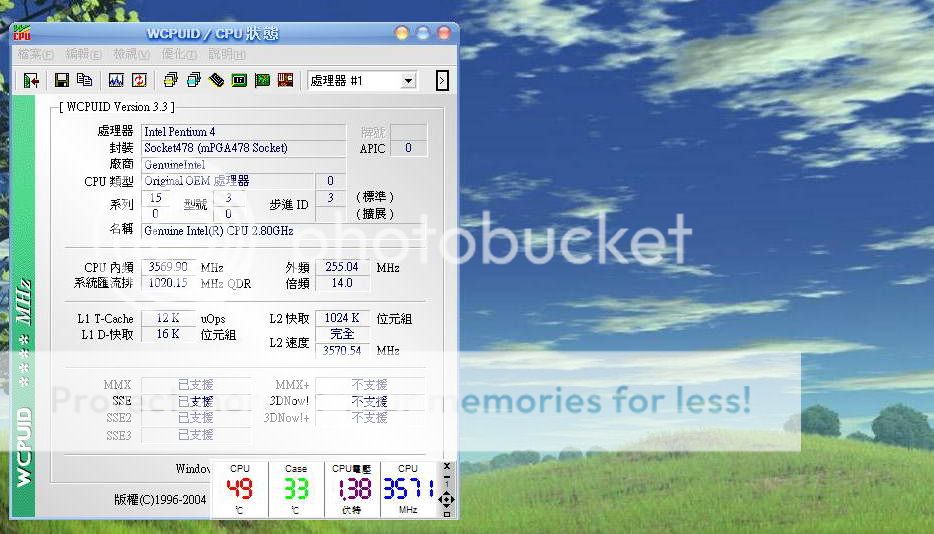Click the right arrow expander at the toolbar end

pyautogui.click(x=442, y=80)
